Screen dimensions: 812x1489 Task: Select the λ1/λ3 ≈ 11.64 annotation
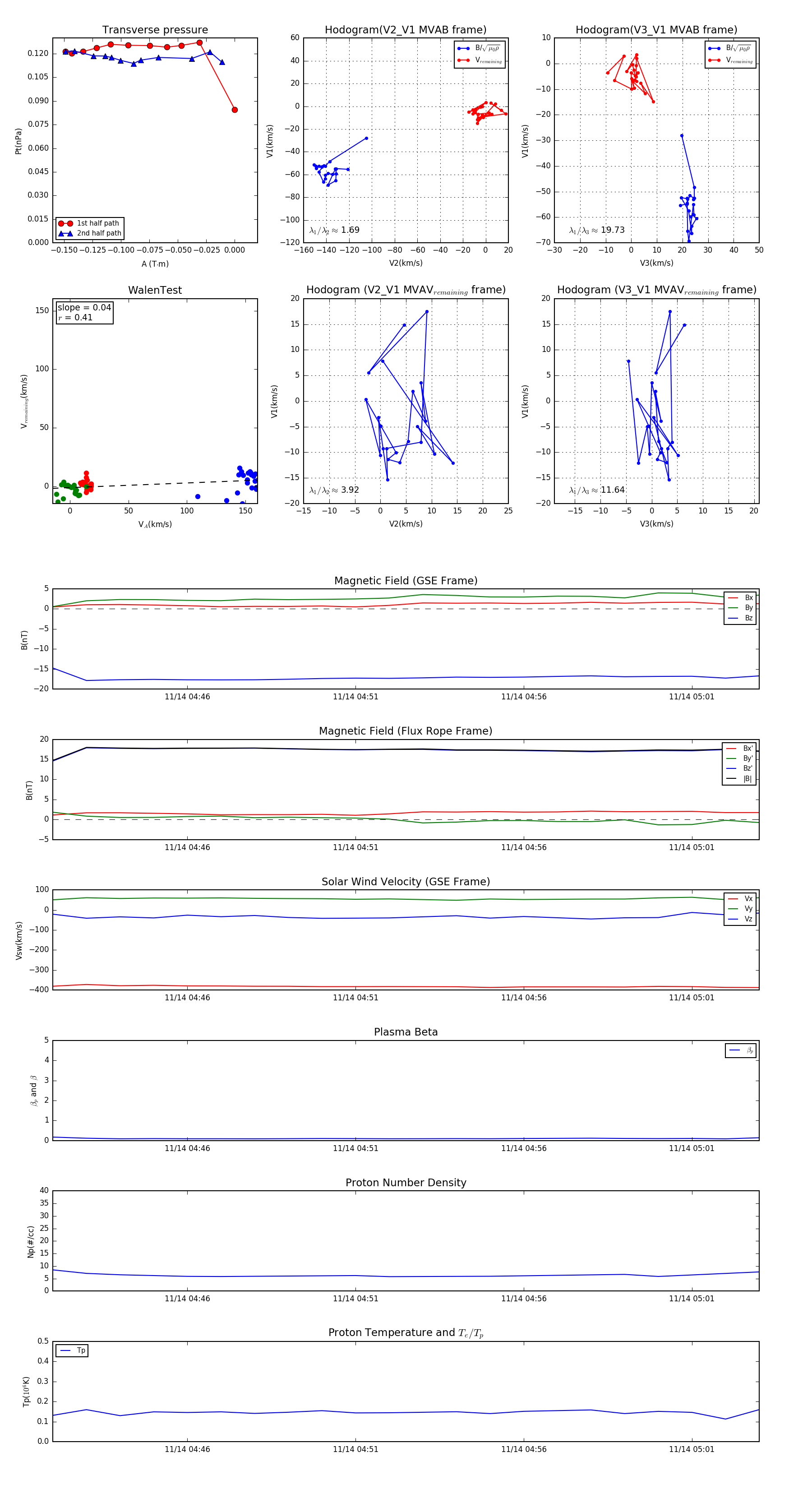click(596, 490)
